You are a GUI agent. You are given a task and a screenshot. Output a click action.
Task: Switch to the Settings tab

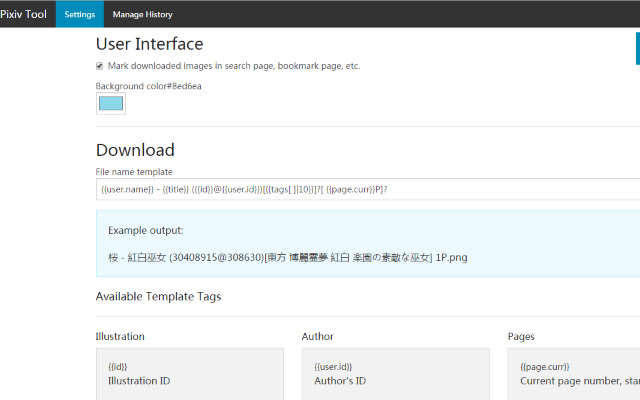pyautogui.click(x=79, y=15)
